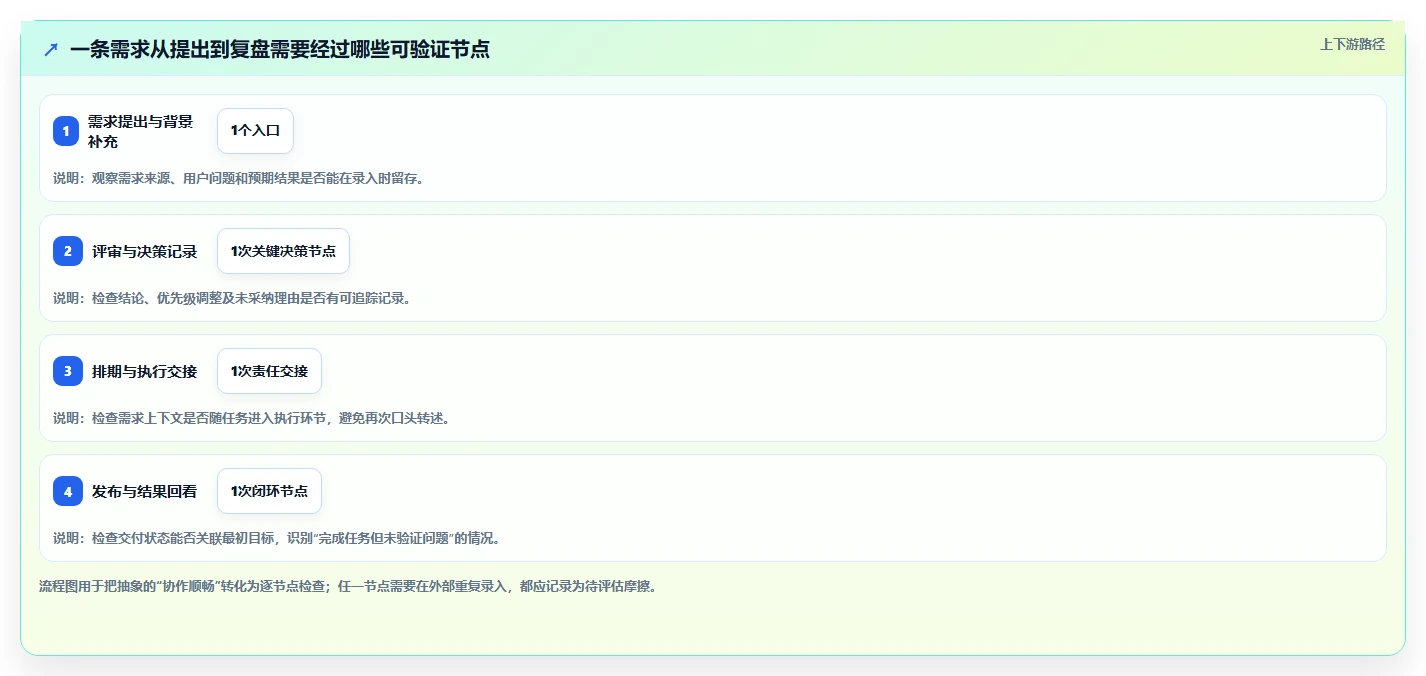Click the '发布与结果回看' step title

(144, 491)
